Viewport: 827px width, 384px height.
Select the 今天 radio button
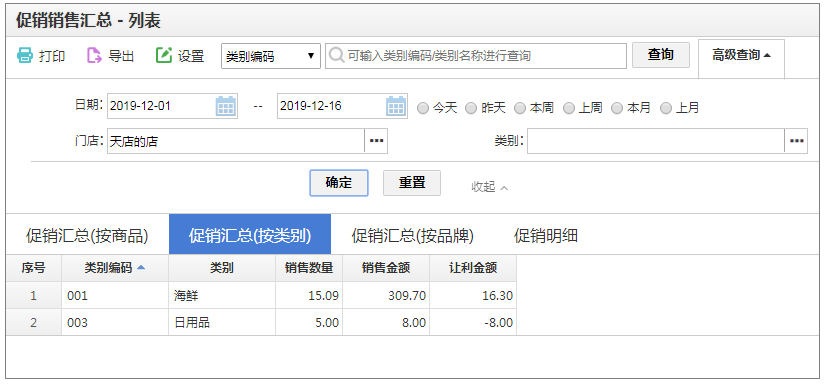[x=423, y=108]
